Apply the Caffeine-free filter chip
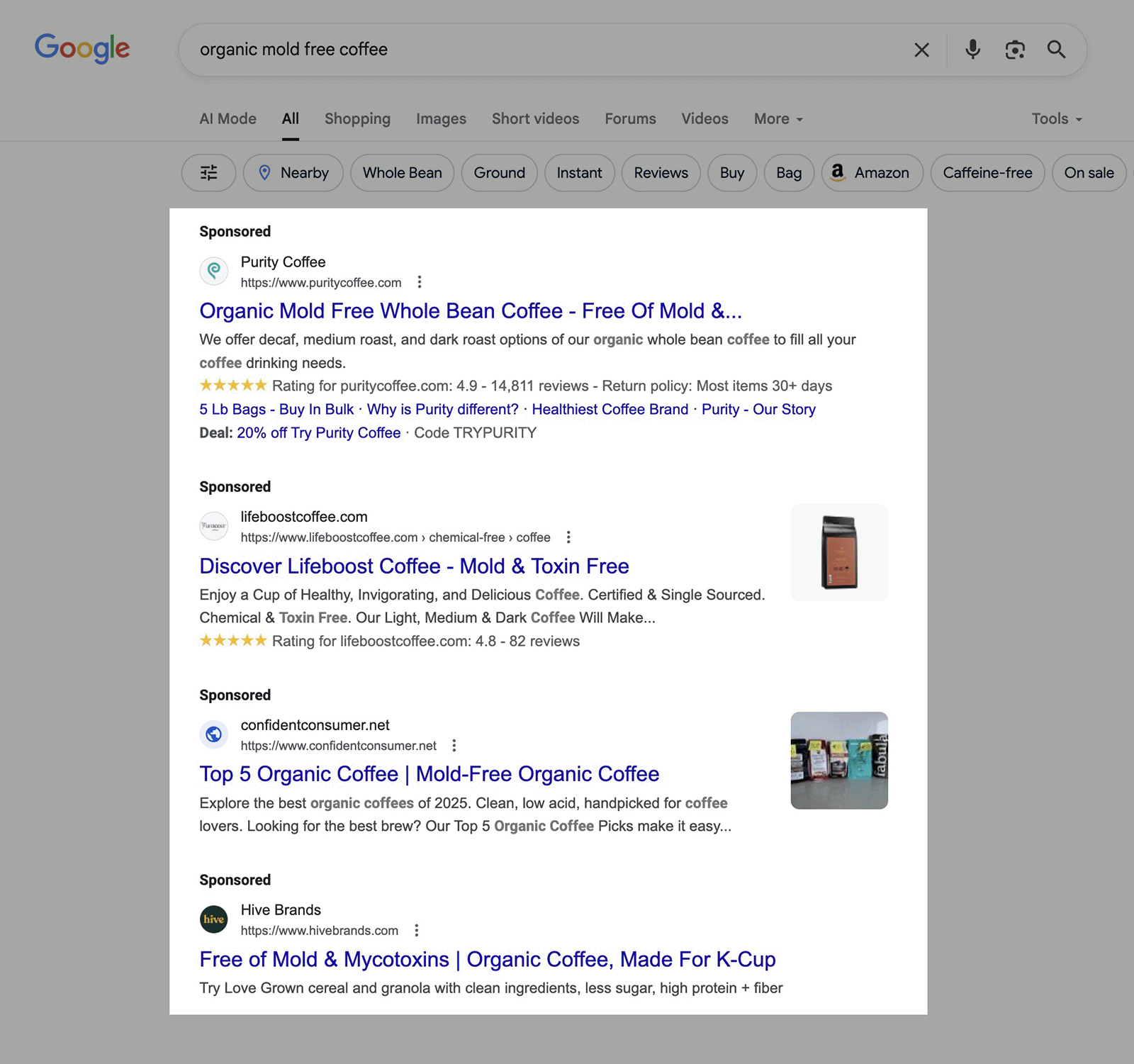 click(x=987, y=172)
